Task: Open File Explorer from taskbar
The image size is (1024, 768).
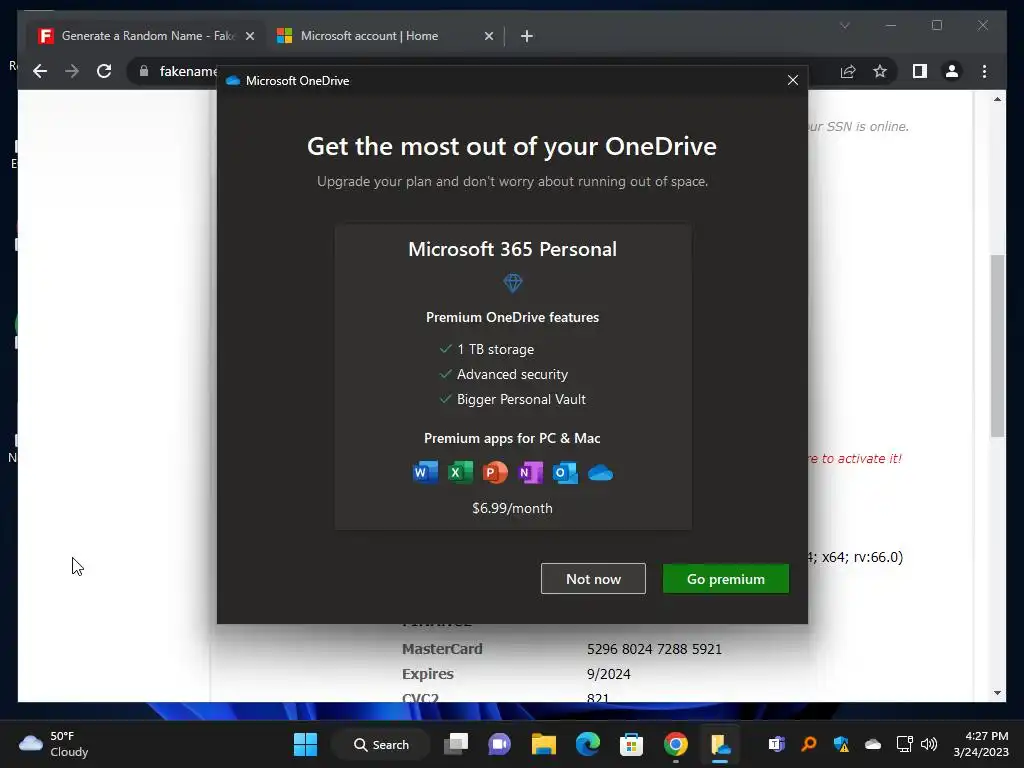Action: [x=543, y=744]
